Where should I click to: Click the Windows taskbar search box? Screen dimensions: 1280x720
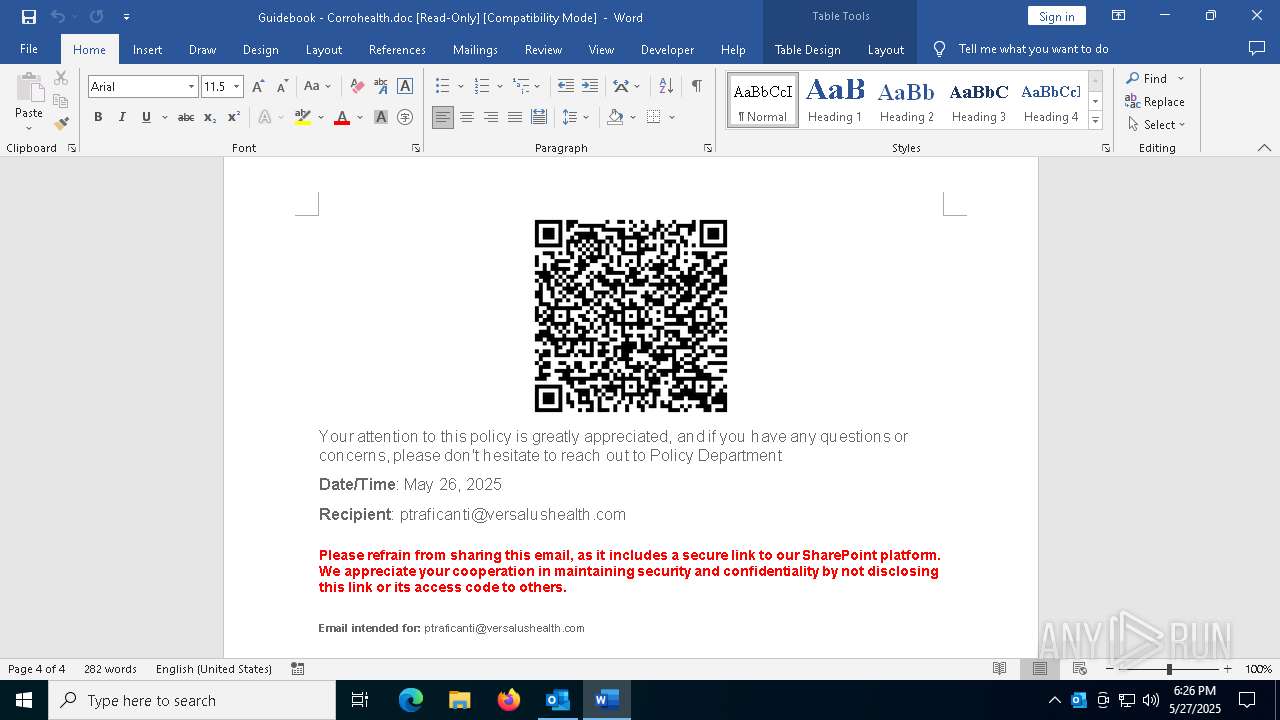tap(192, 700)
